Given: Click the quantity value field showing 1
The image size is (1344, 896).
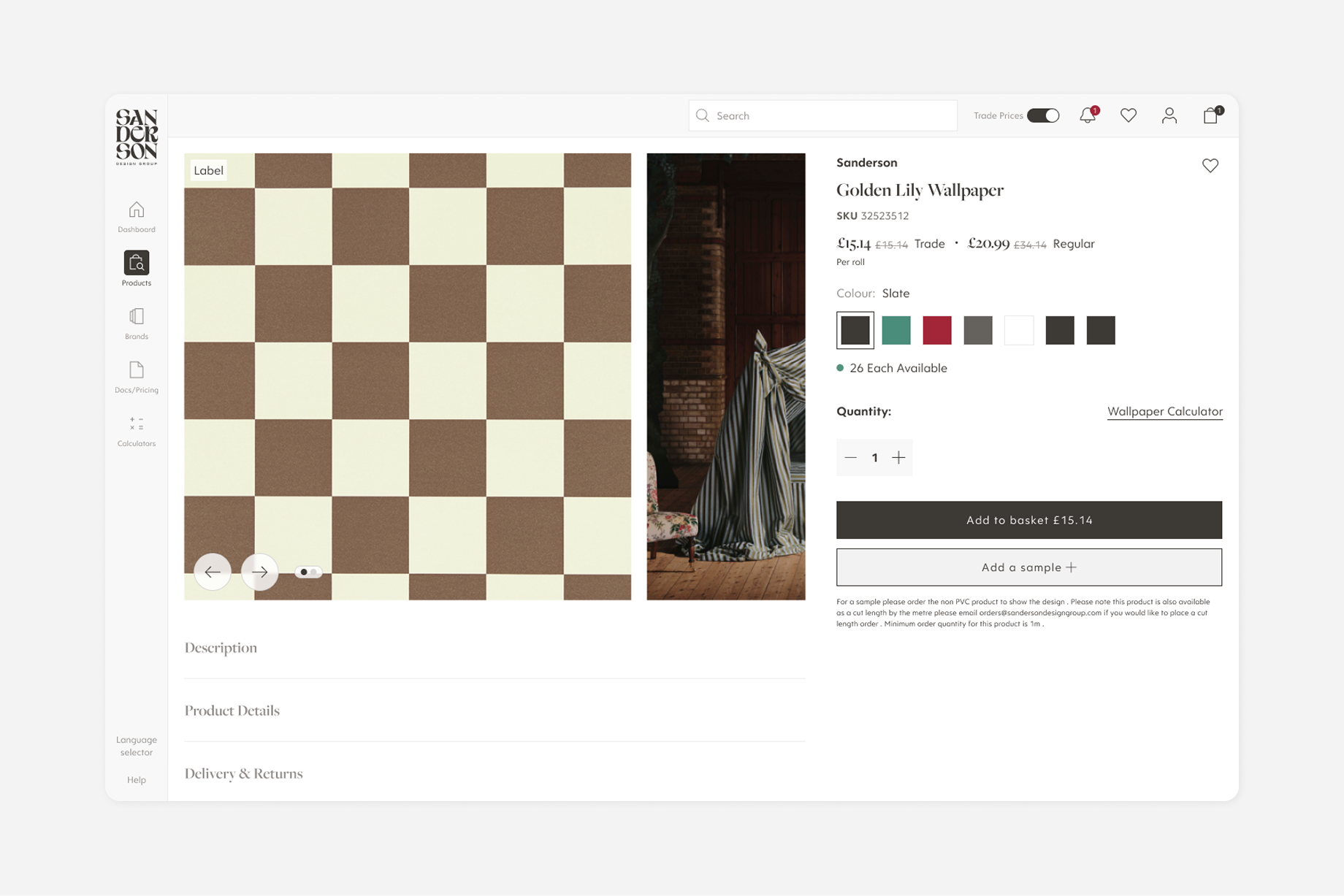Looking at the screenshot, I should (x=874, y=458).
